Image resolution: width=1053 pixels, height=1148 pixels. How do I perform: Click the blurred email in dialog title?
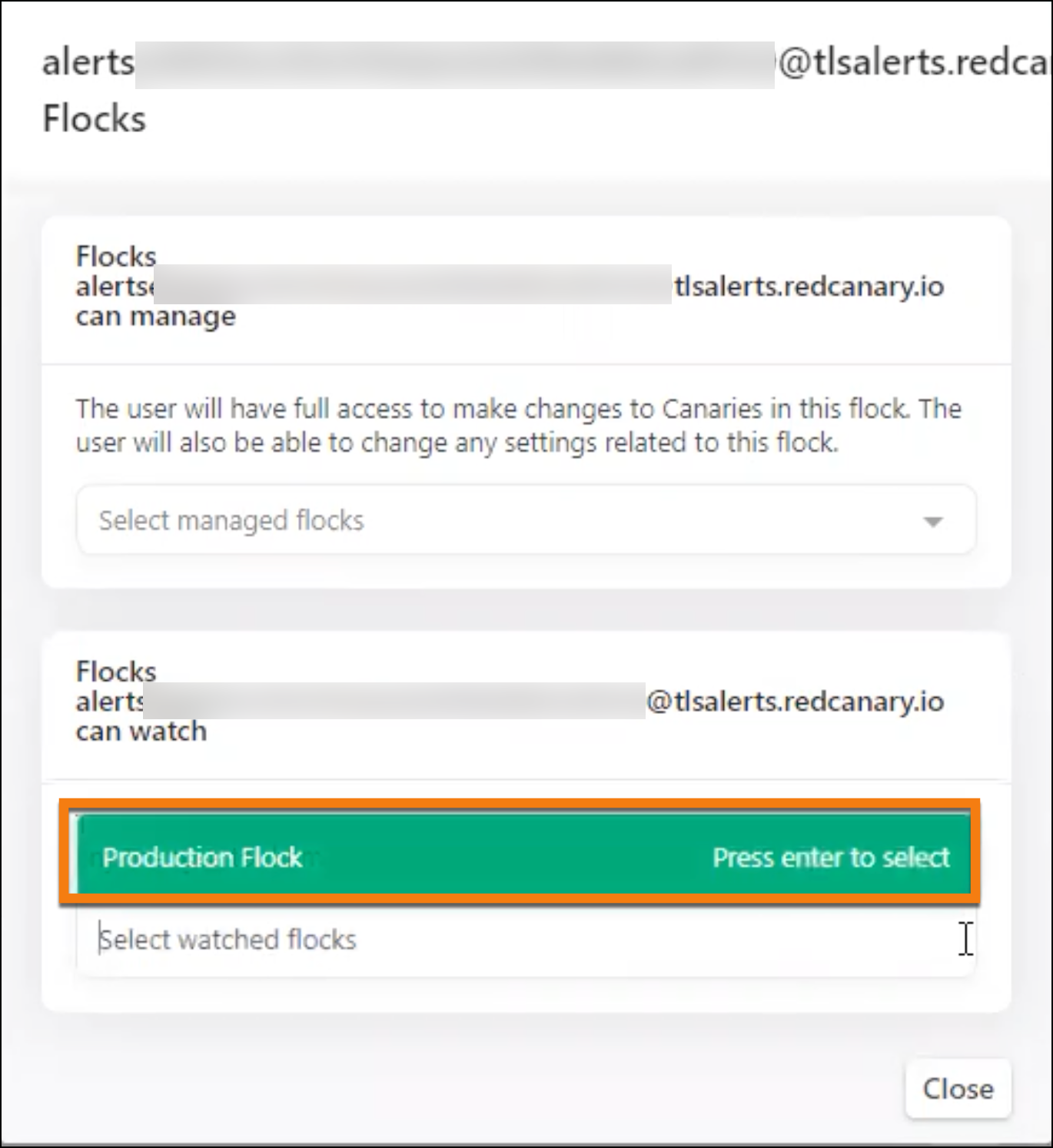[455, 65]
